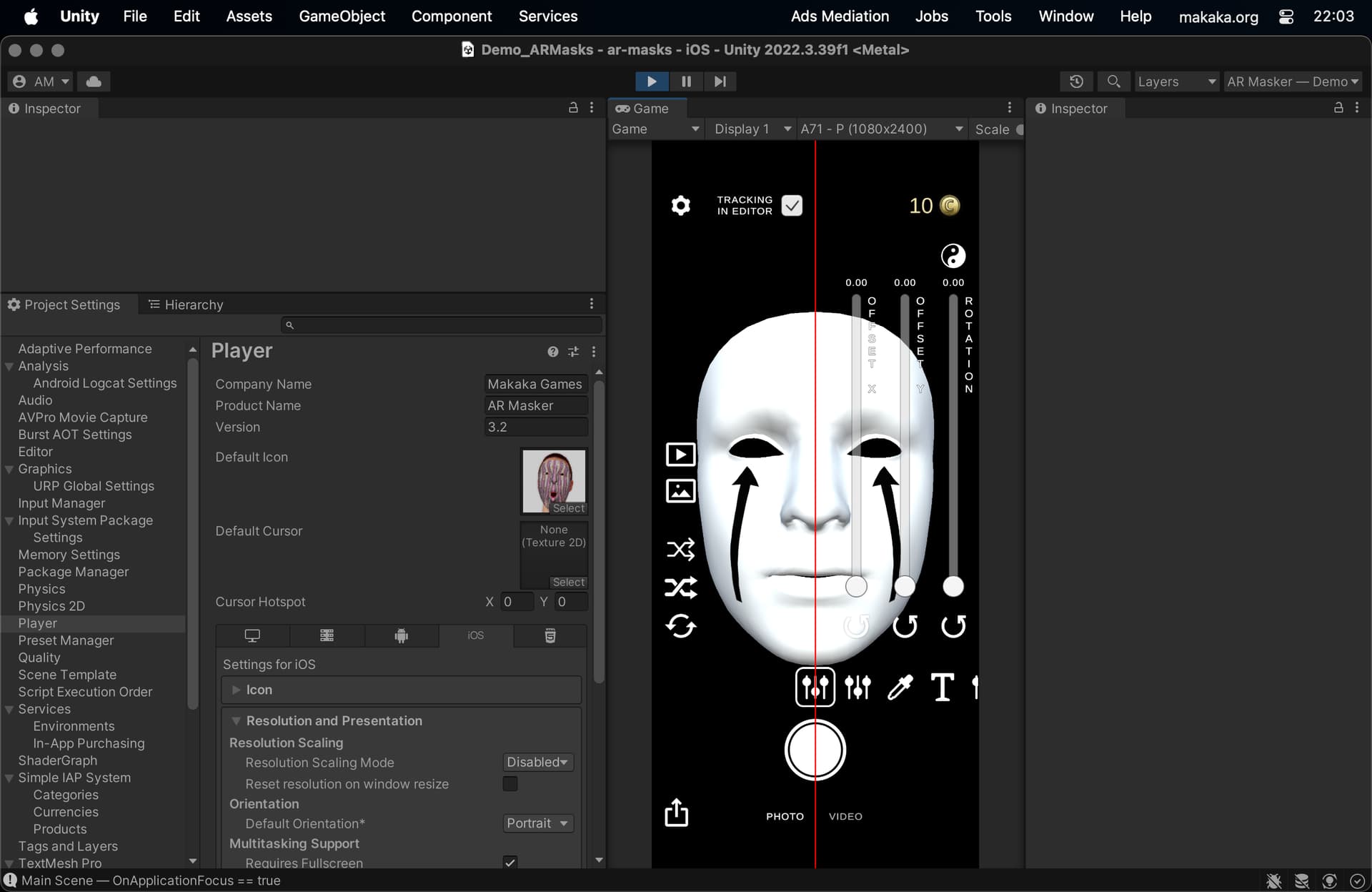The image size is (1372, 892).
Task: Open the cloud services icon
Action: click(94, 81)
